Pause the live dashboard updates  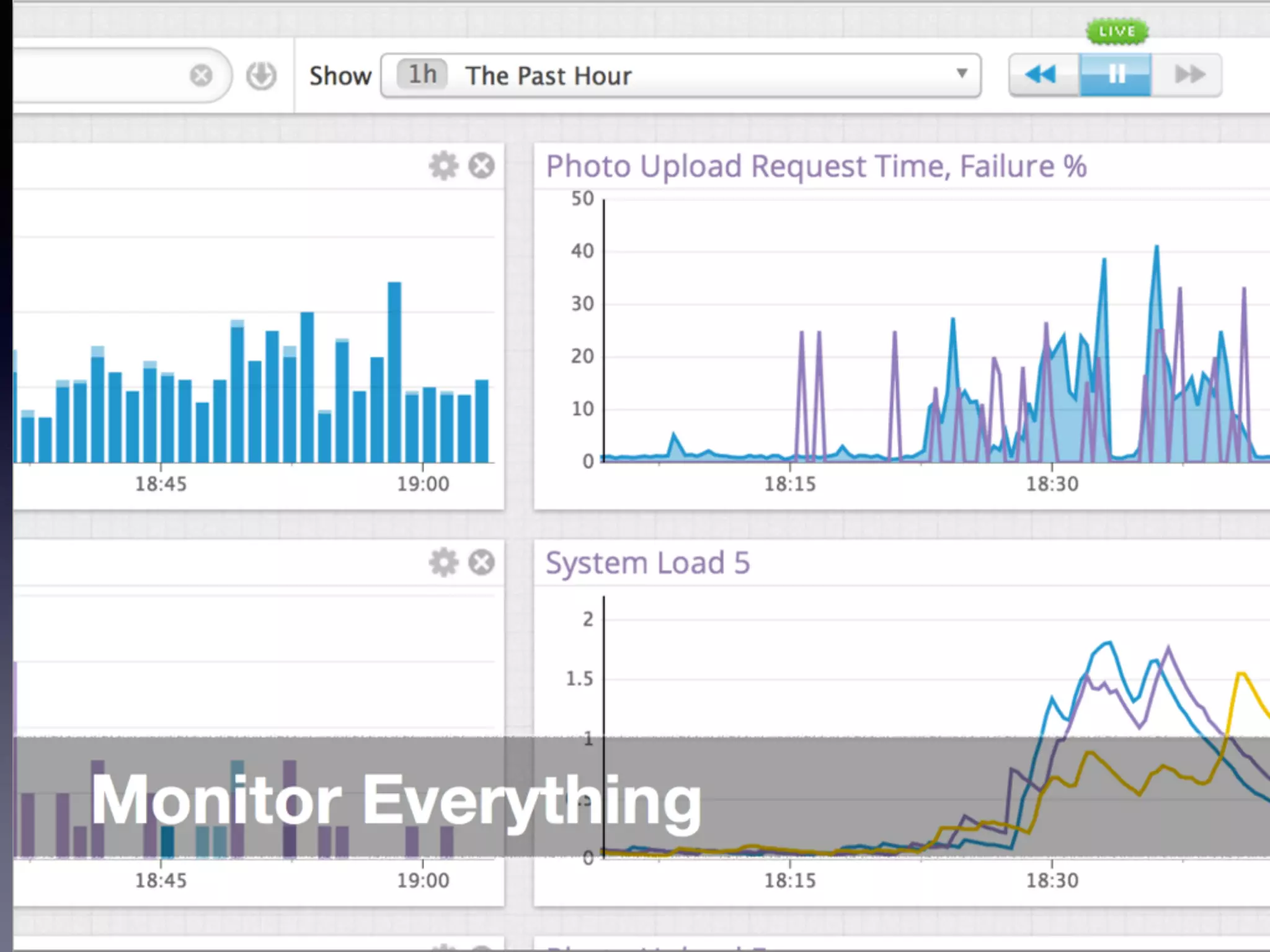1116,75
